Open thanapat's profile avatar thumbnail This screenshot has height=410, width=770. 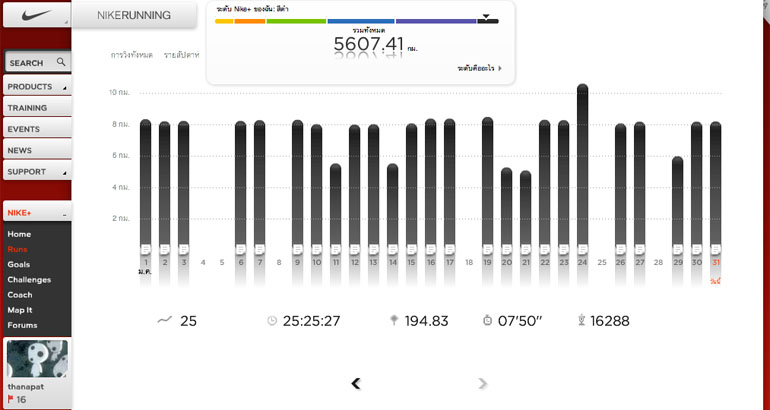pos(37,359)
